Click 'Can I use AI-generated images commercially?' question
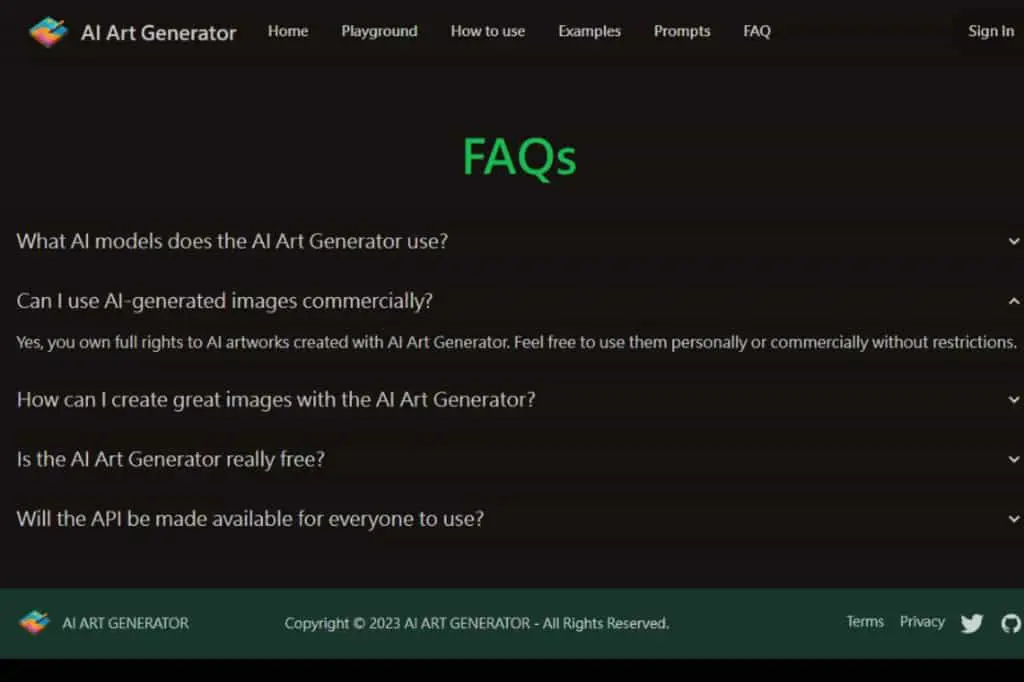 coord(225,301)
